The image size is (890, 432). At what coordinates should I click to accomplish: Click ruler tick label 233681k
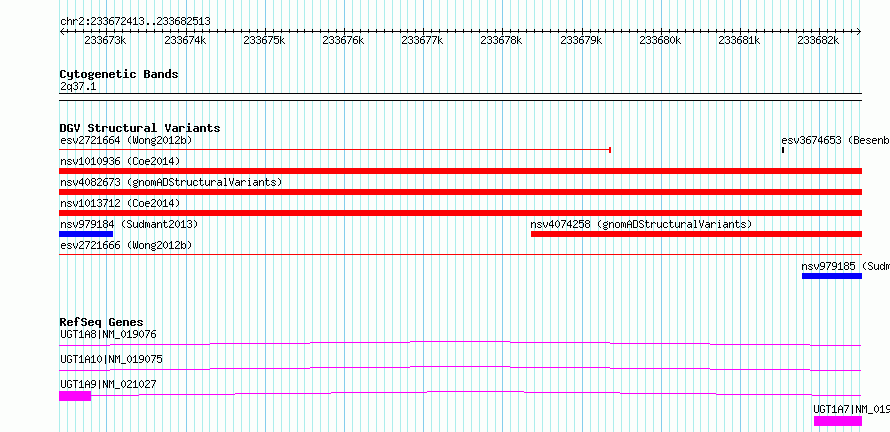point(740,40)
